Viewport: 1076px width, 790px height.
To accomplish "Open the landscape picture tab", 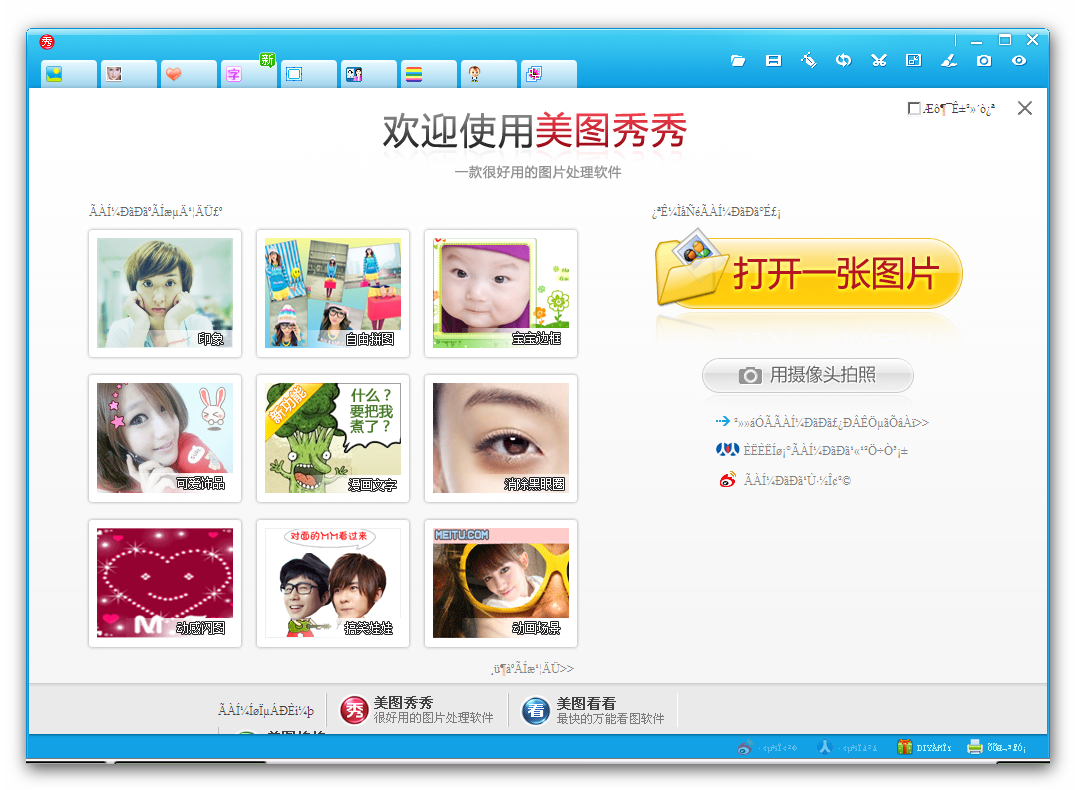I will tap(68, 74).
